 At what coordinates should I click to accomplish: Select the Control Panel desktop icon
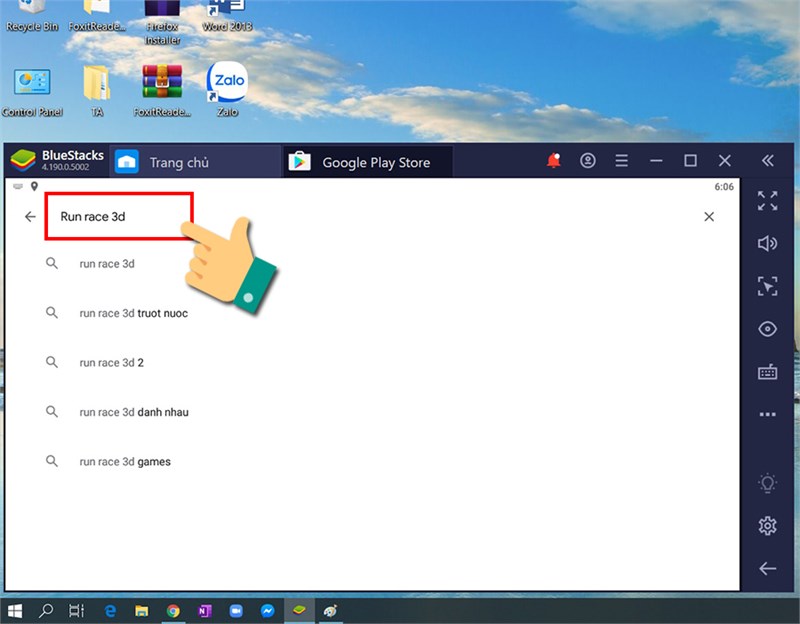pyautogui.click(x=32, y=92)
